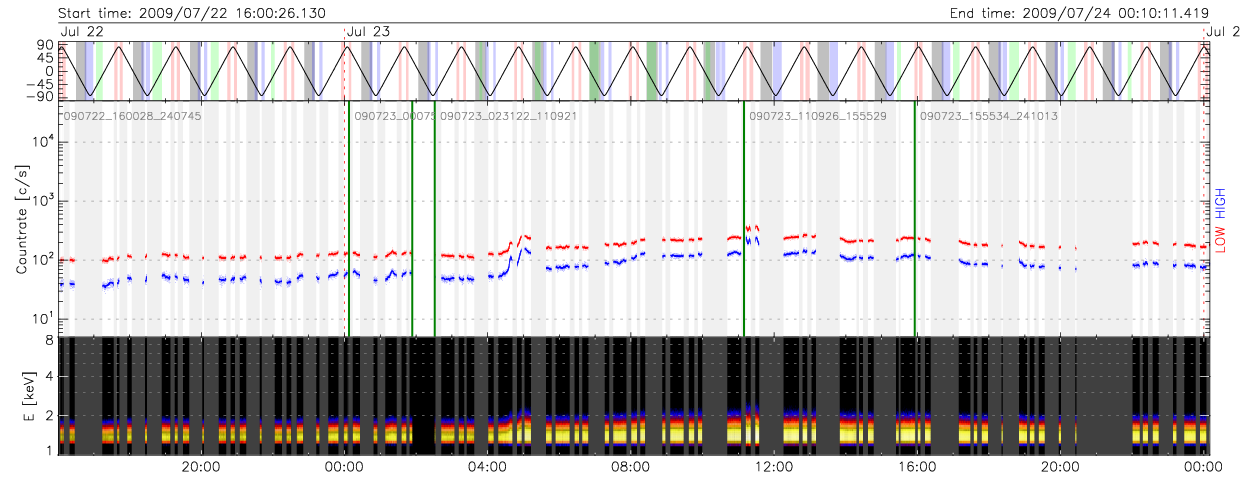The width and height of the screenshot is (1240, 480).
Task: Select the Jul 23 date label
Action: [368, 32]
